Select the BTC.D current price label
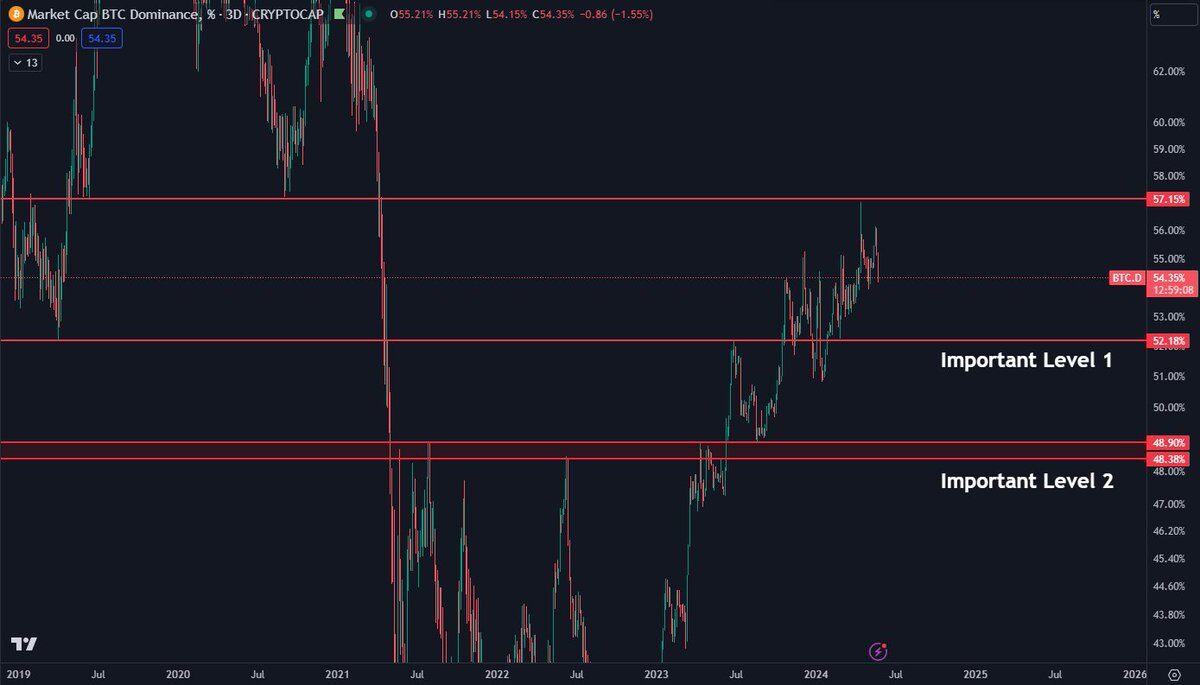 click(x=1127, y=277)
